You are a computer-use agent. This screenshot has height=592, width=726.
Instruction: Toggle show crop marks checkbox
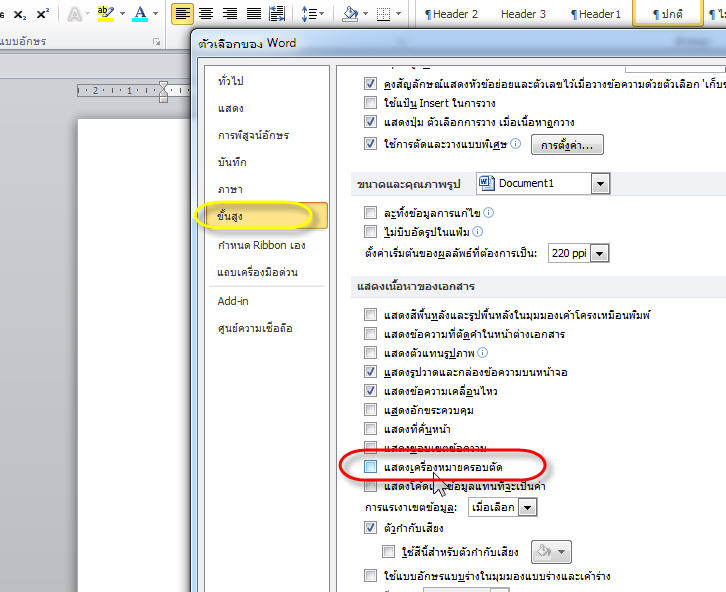[370, 467]
